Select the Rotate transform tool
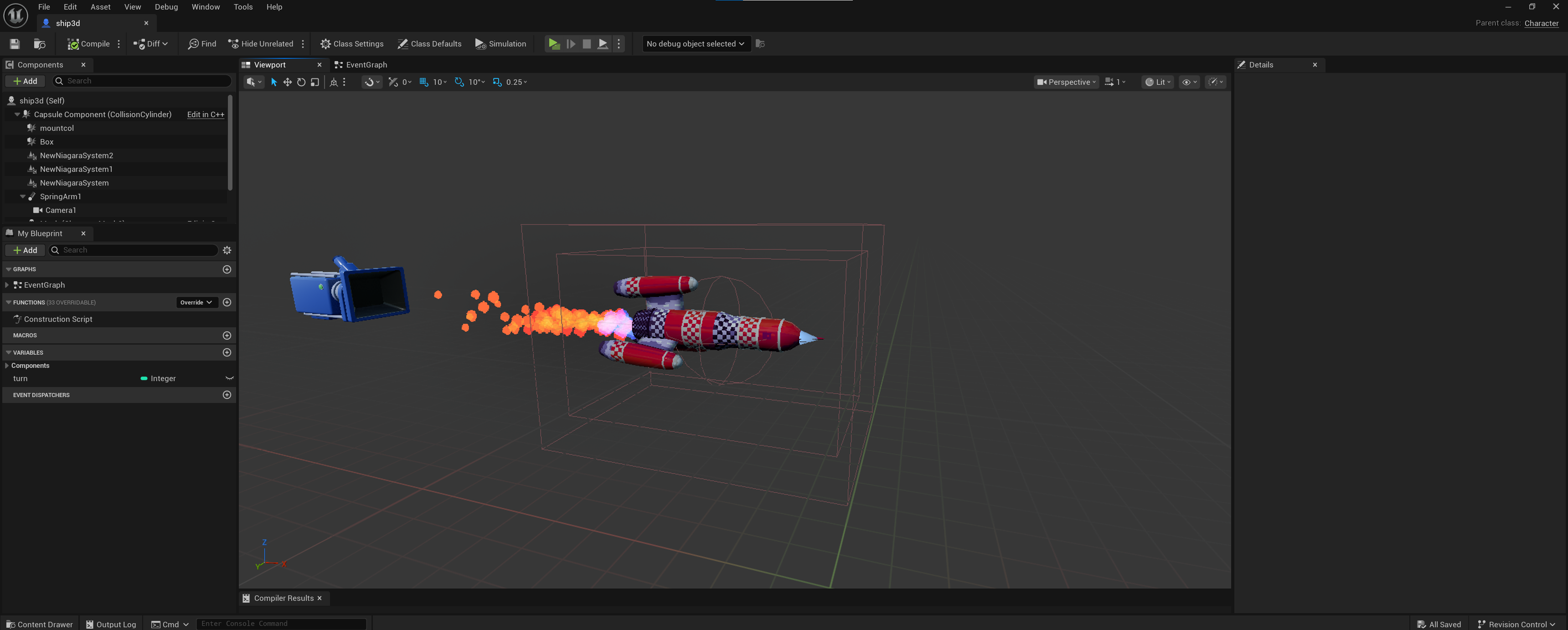 coord(301,82)
